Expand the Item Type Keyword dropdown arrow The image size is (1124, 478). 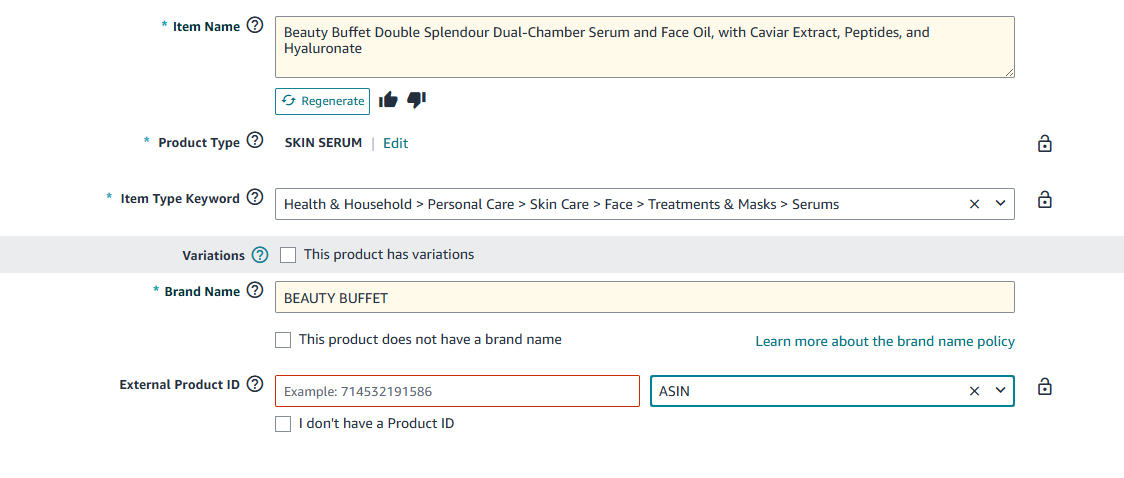1001,204
